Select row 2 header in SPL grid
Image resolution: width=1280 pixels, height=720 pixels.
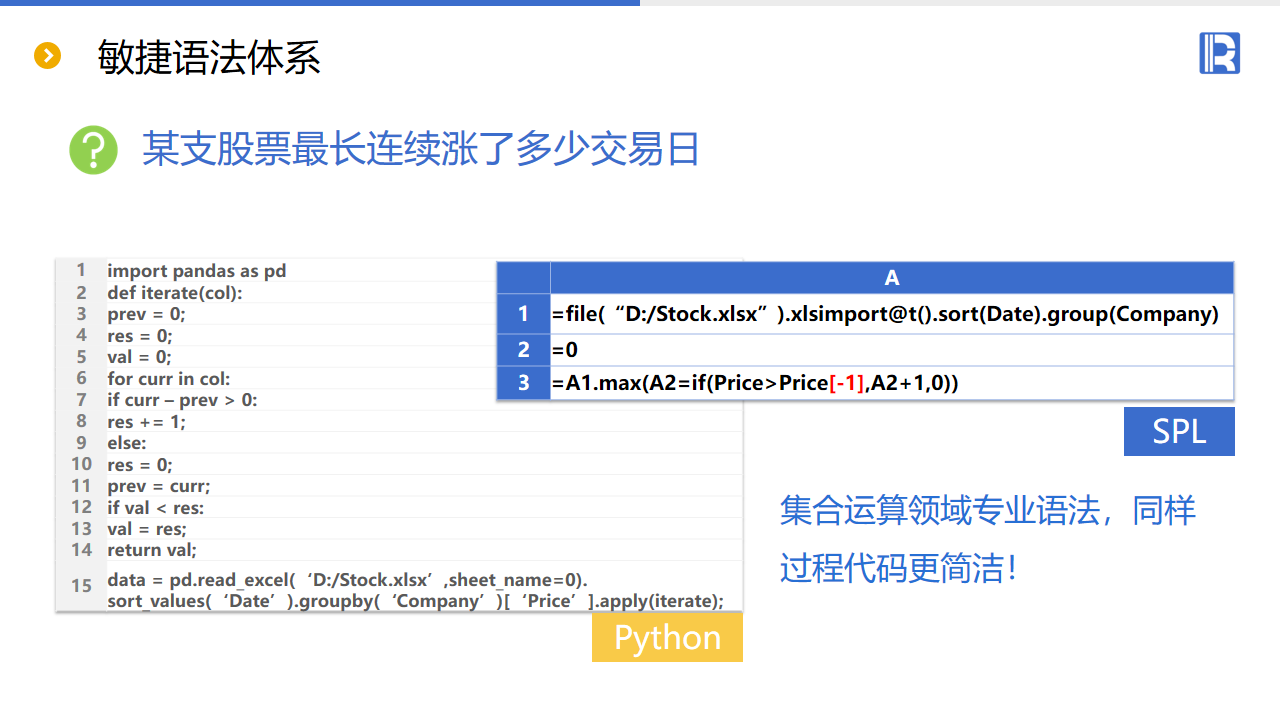coord(523,350)
